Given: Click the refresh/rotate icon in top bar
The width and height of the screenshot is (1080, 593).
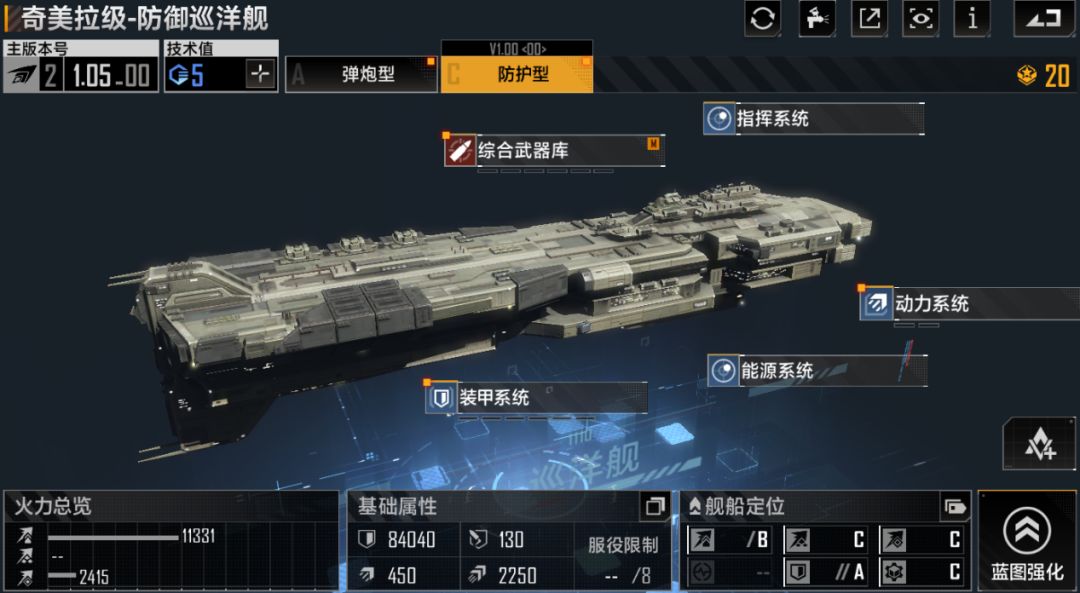Looking at the screenshot, I should (x=762, y=19).
